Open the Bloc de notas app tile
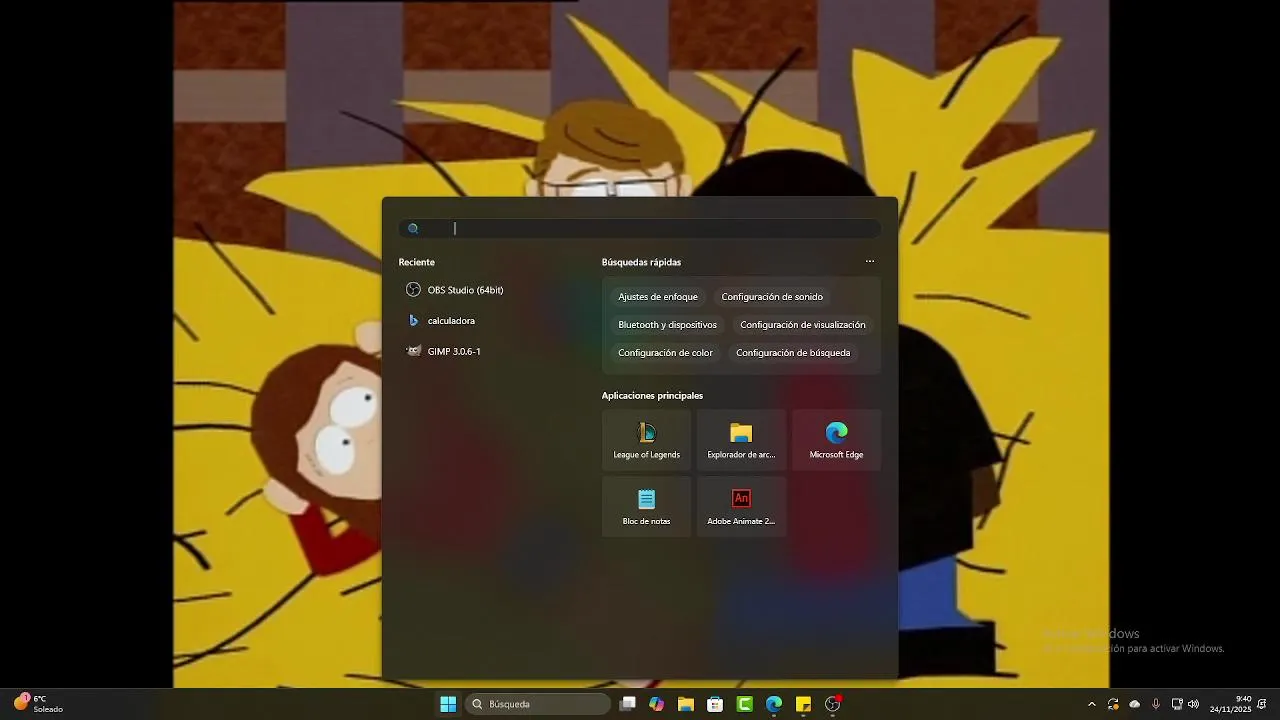 [x=647, y=506]
